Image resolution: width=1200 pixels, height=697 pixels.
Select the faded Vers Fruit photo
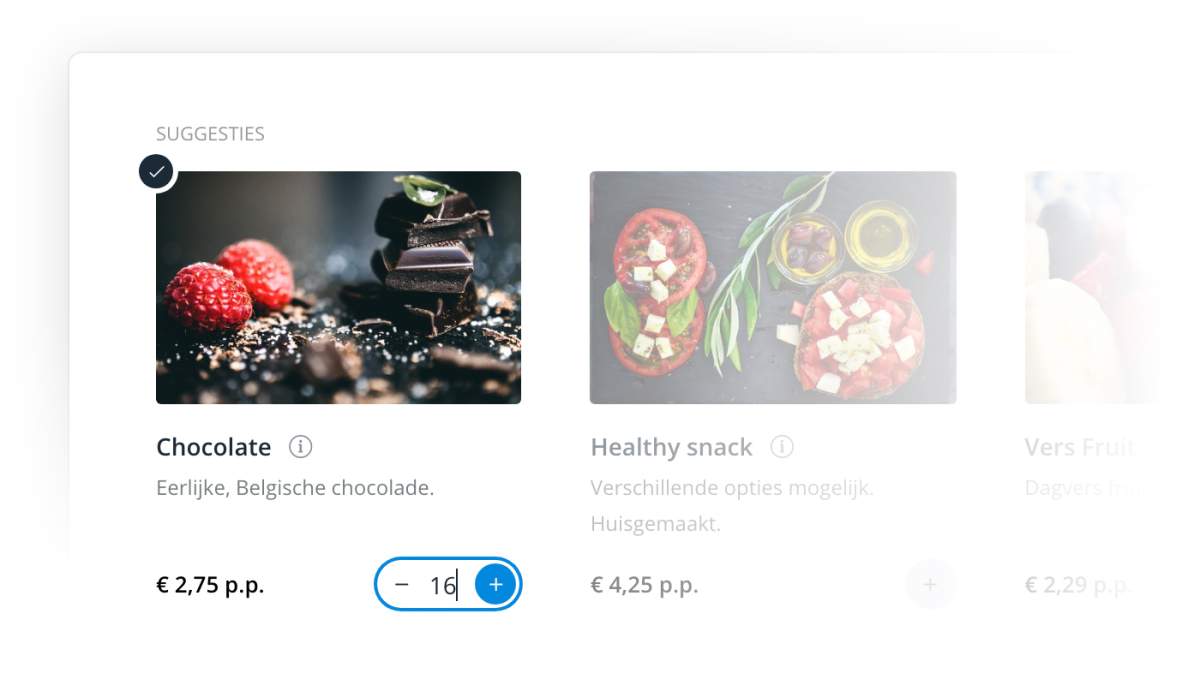1090,288
